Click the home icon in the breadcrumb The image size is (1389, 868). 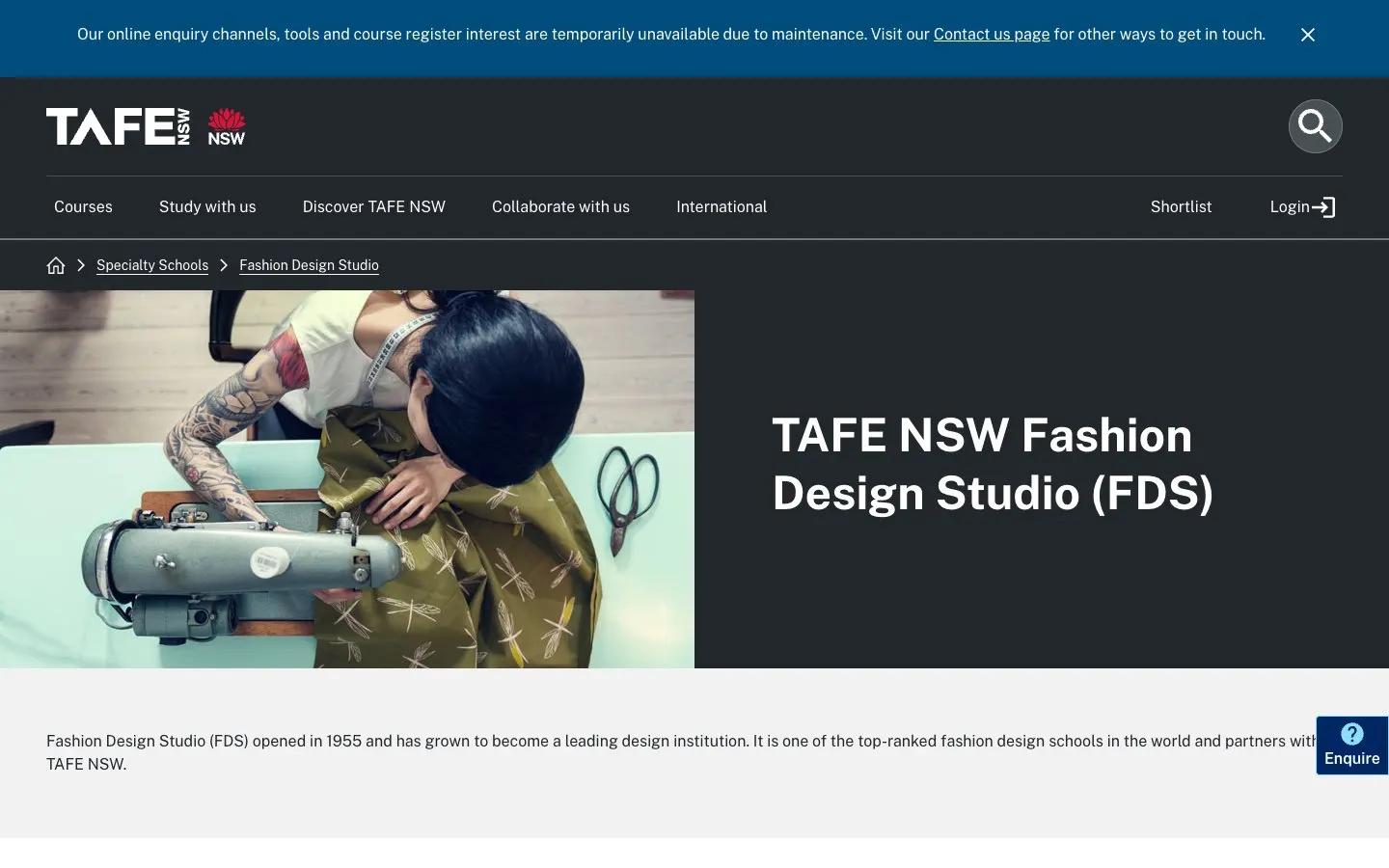[56, 265]
